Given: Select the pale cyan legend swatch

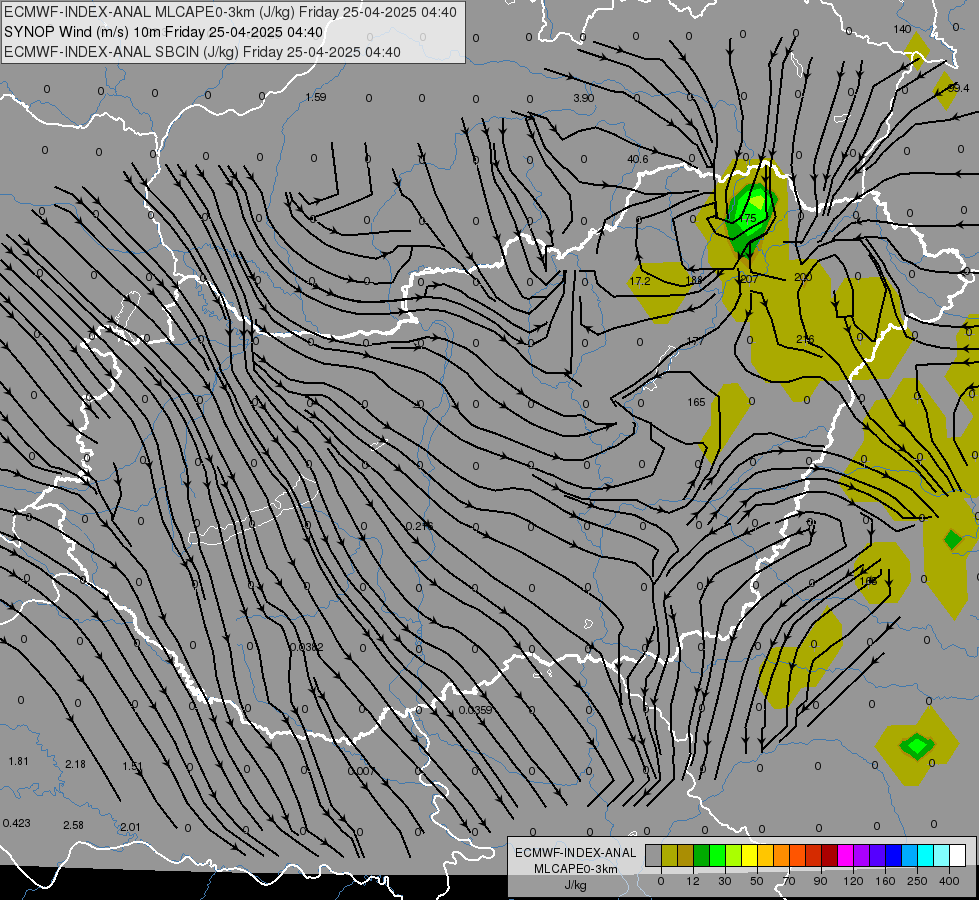Looking at the screenshot, I should (x=941, y=855).
